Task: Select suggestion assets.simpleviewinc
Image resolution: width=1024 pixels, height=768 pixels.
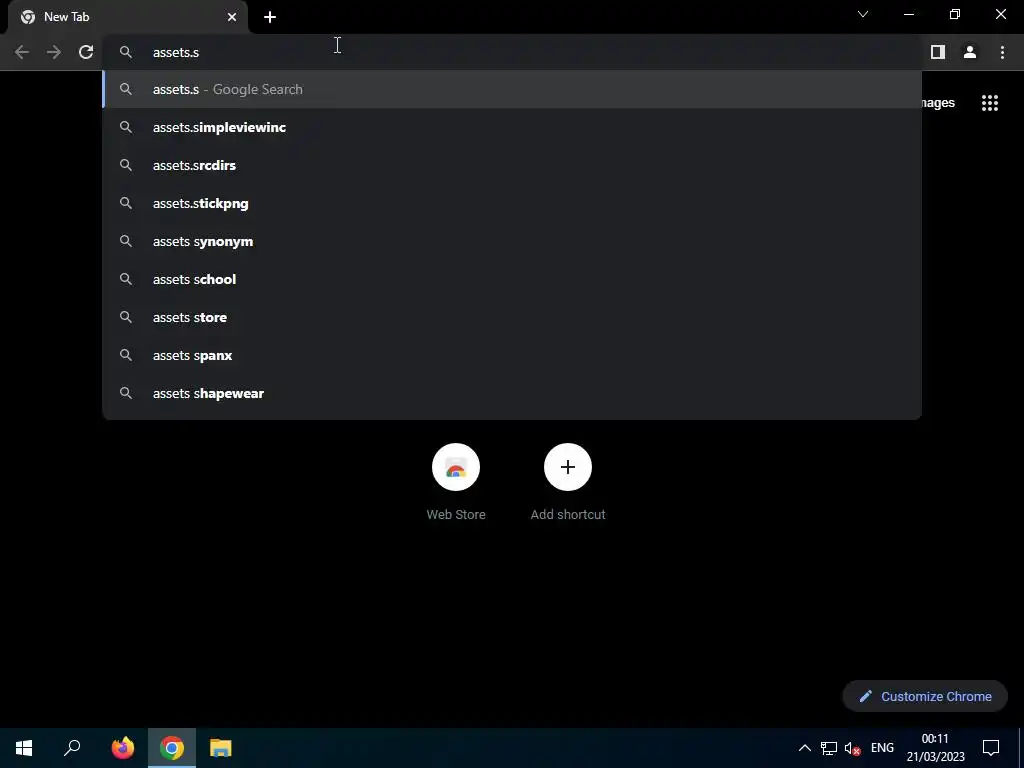Action: 512,127
